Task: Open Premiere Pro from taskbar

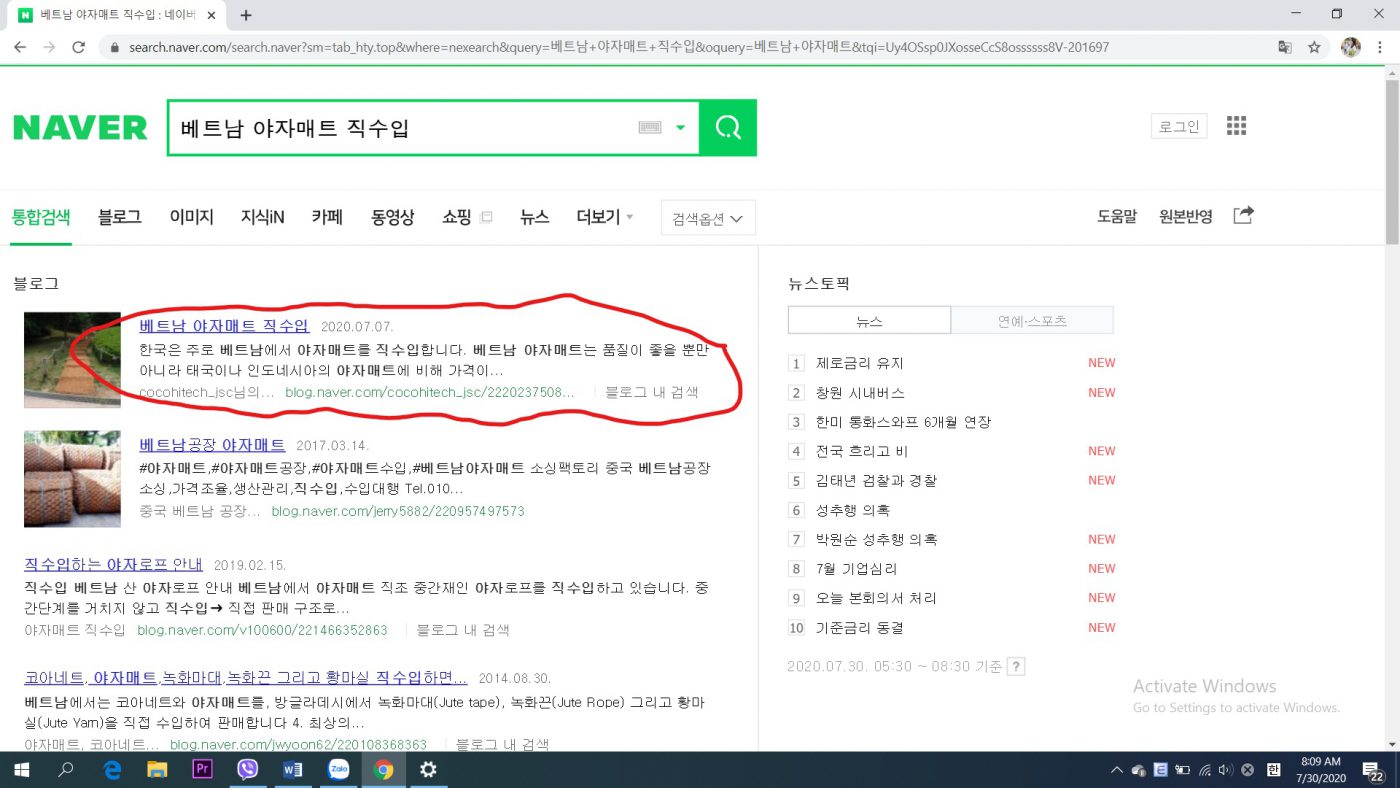Action: (x=202, y=770)
